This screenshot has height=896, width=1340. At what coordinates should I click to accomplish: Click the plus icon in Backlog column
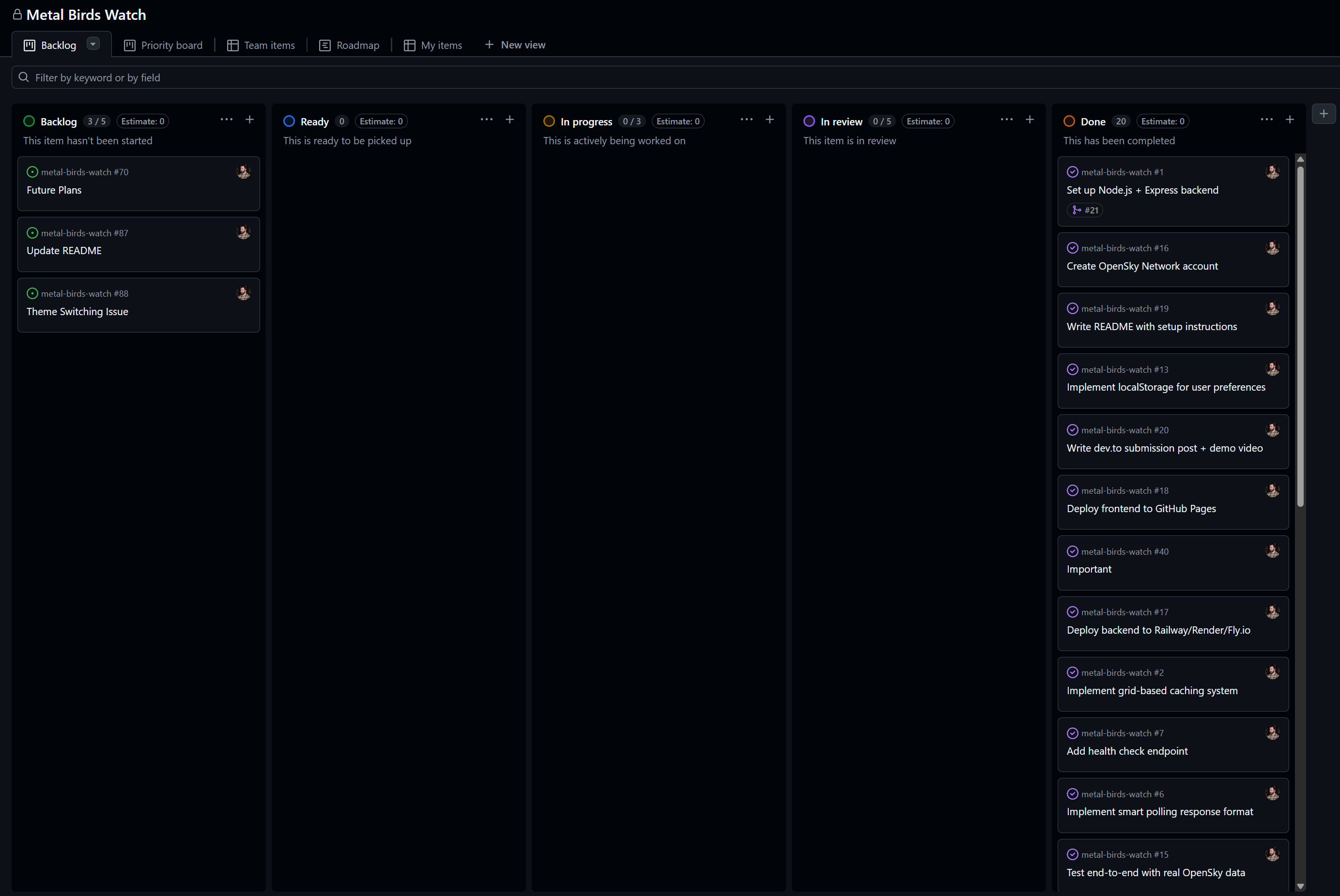point(250,120)
